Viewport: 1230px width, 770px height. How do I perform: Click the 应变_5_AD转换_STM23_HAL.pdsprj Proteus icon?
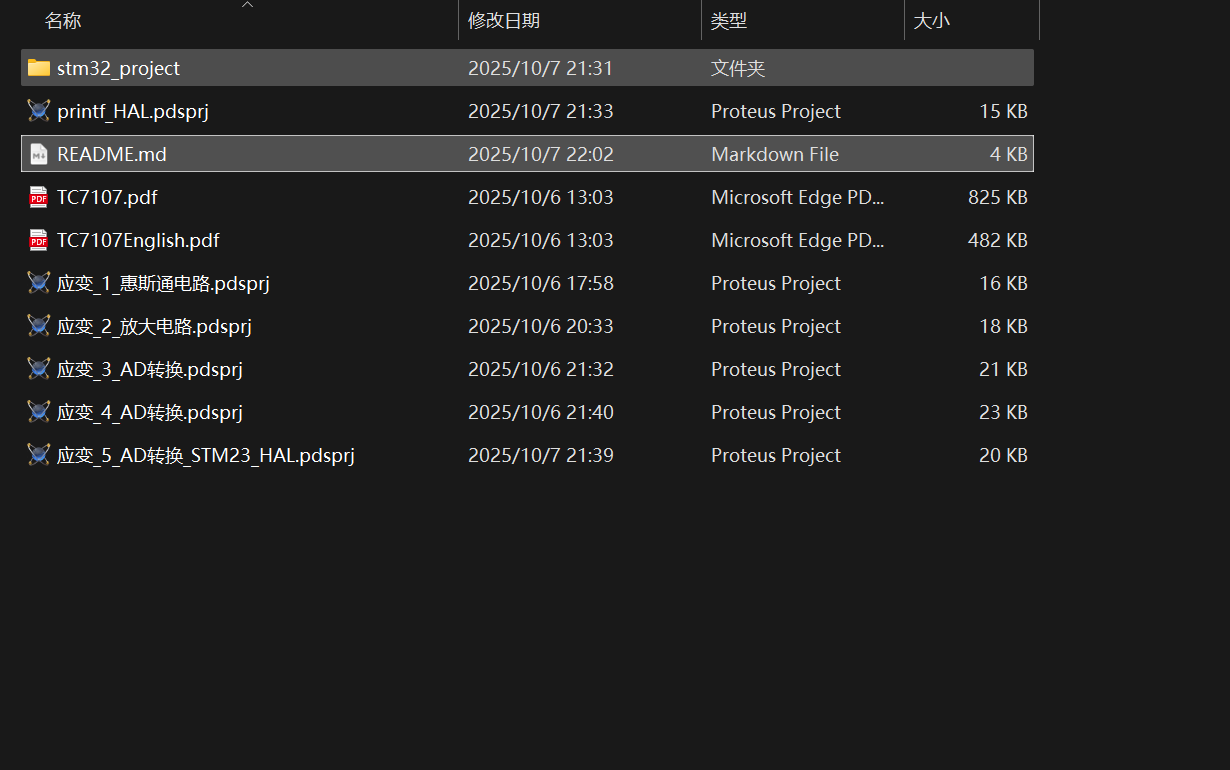pyautogui.click(x=39, y=455)
